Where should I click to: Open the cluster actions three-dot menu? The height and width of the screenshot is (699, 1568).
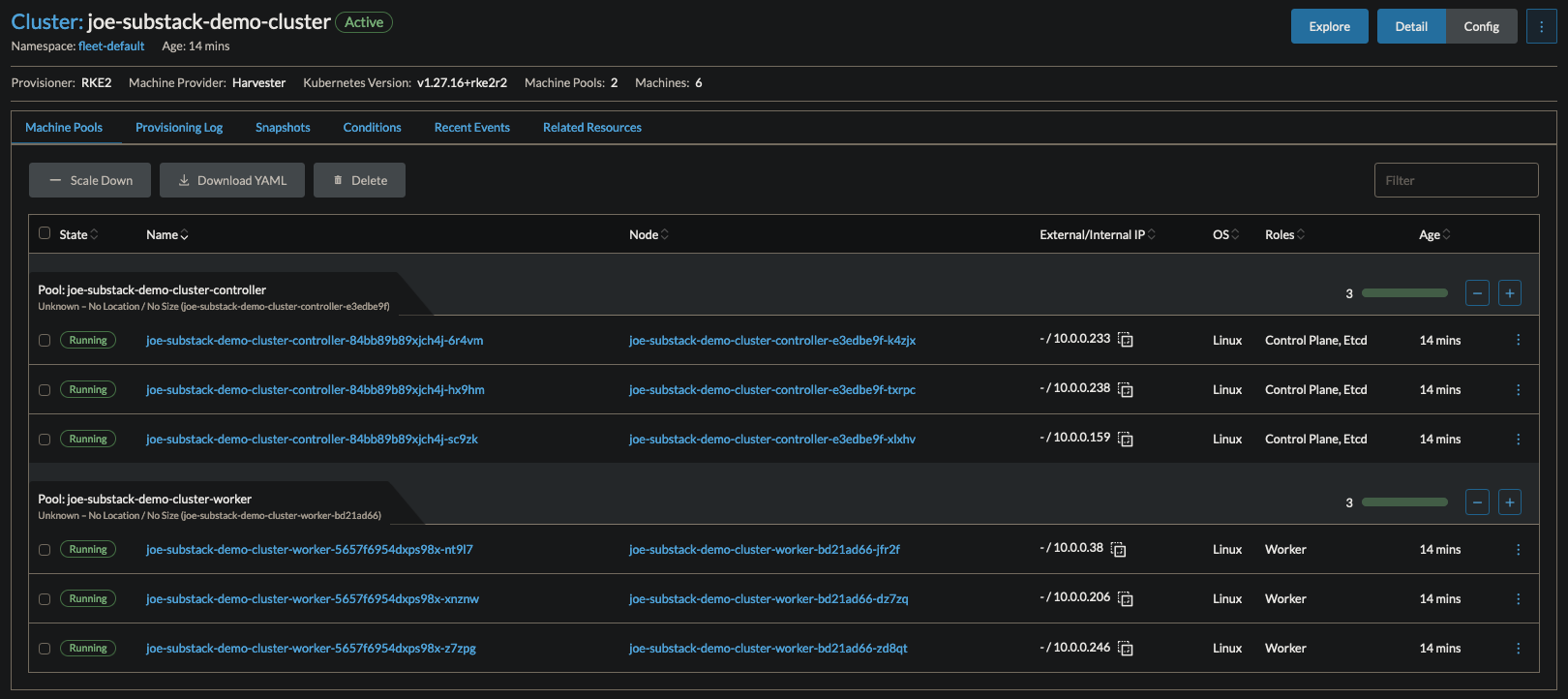[x=1541, y=27]
